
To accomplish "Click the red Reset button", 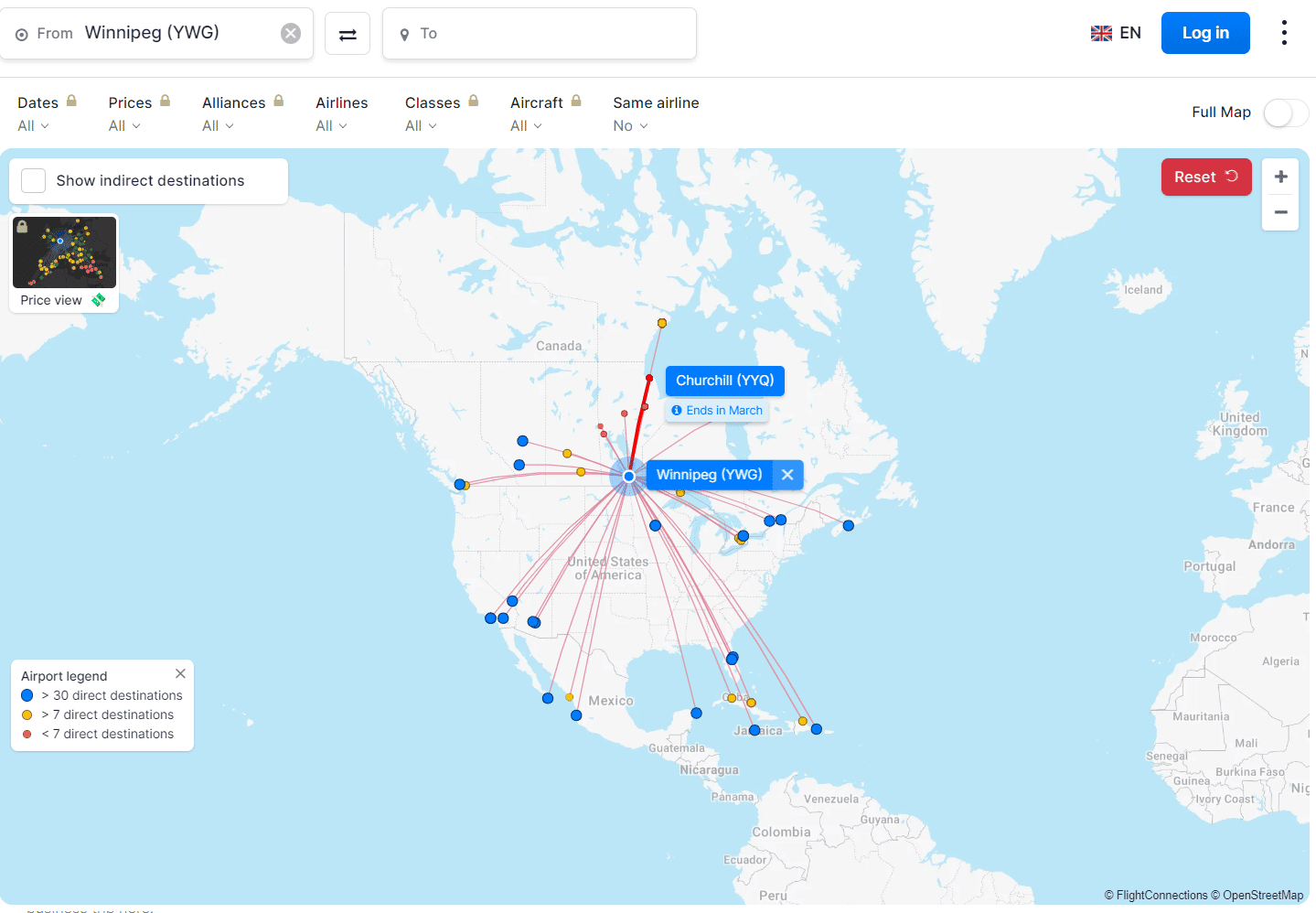I will (1206, 177).
